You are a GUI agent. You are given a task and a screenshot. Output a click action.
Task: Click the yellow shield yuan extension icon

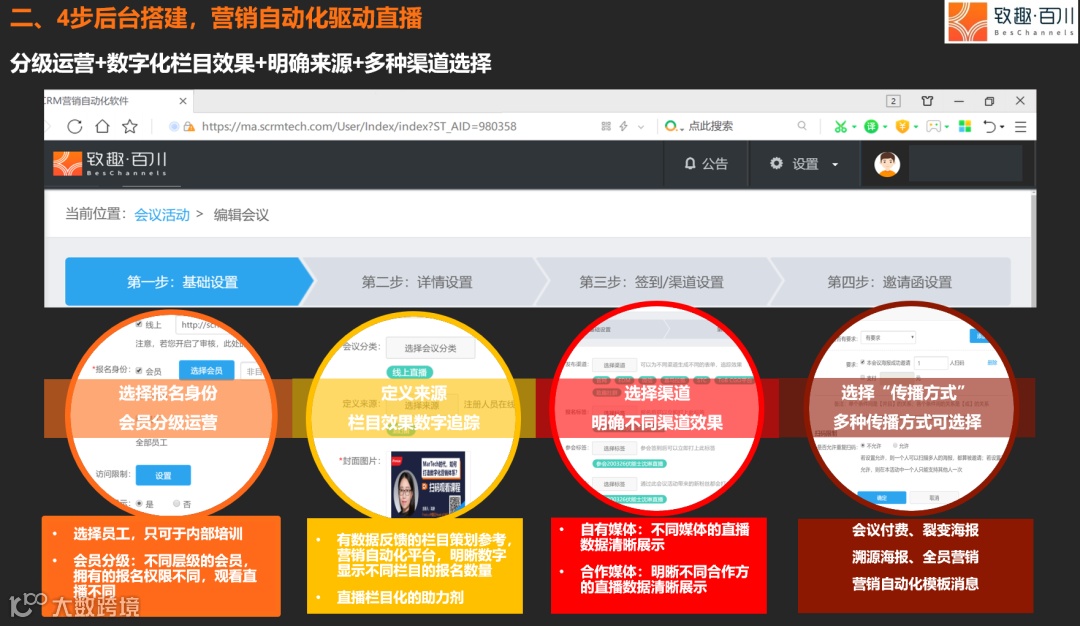tap(902, 127)
